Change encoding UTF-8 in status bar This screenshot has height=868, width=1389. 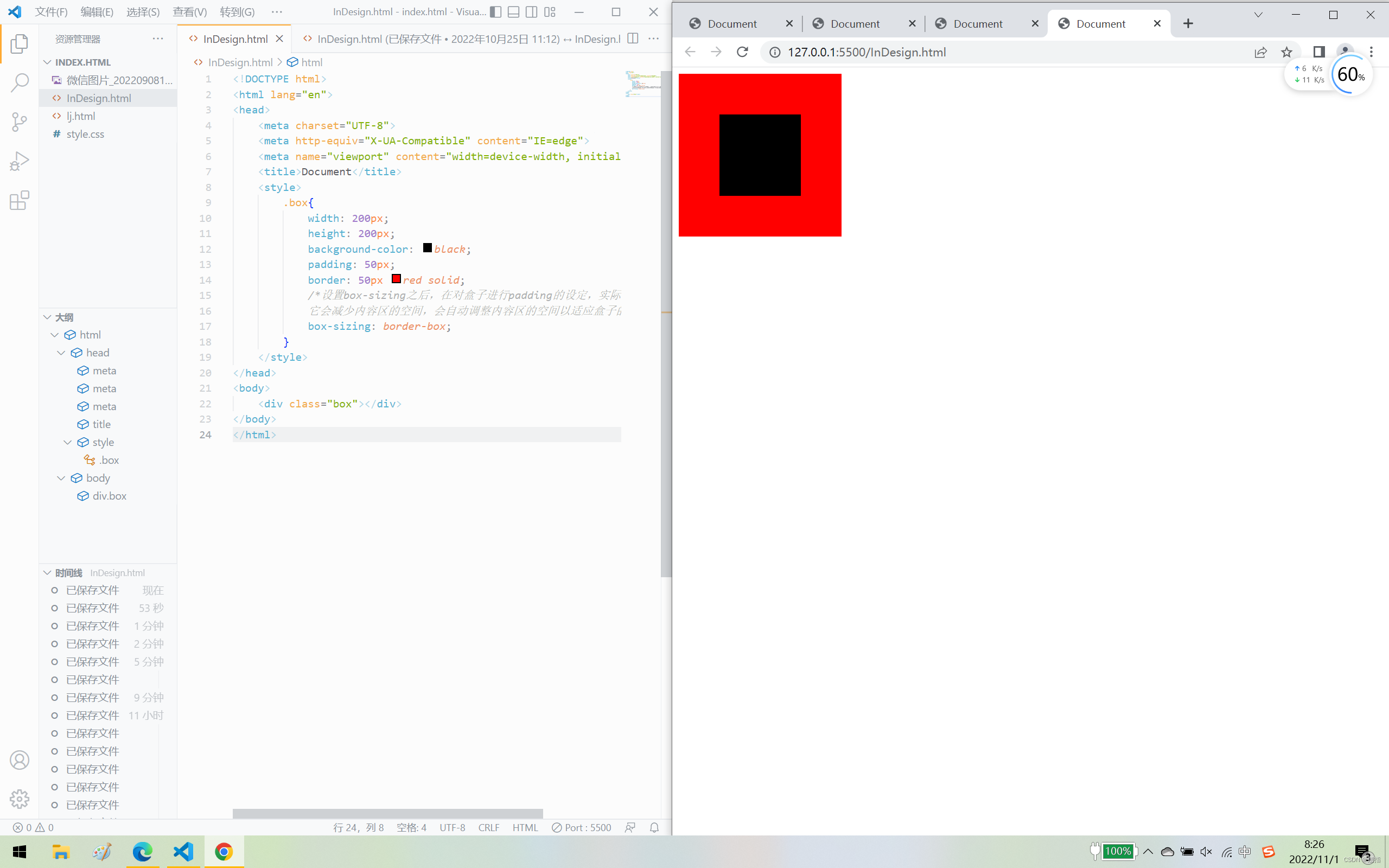pos(453,827)
